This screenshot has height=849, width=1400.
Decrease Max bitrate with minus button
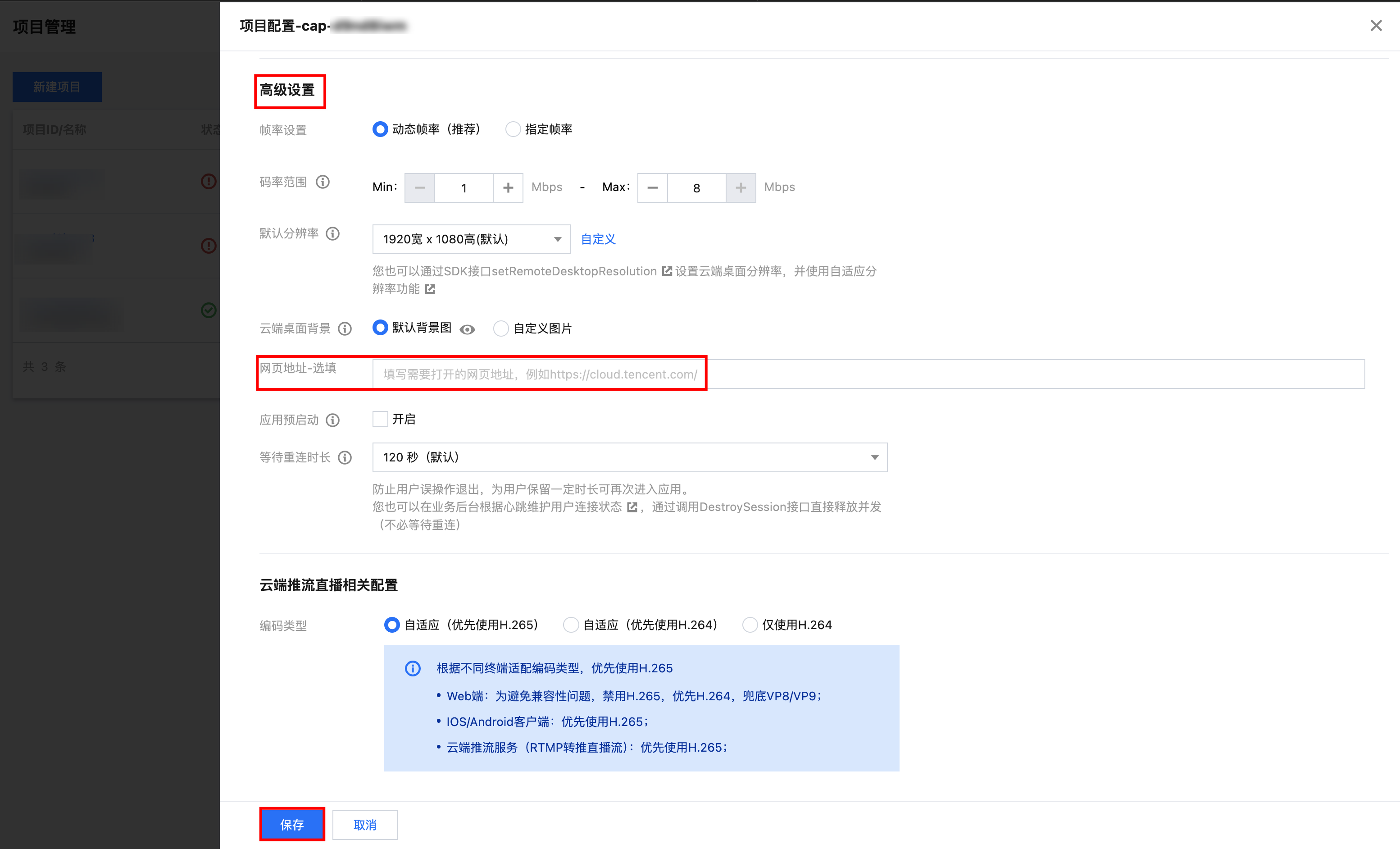coord(652,187)
